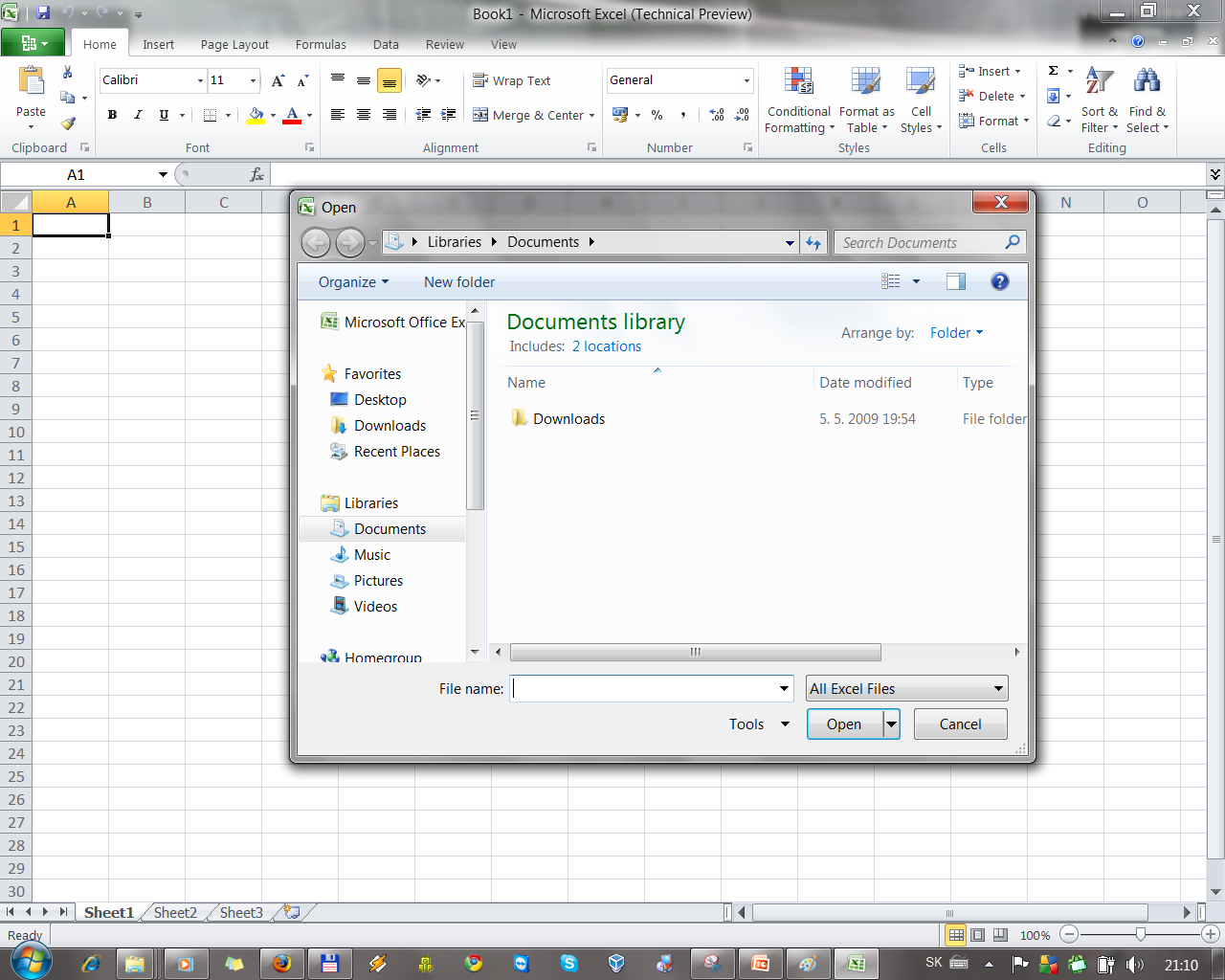Click the zoom slider handle in status bar
This screenshot has width=1225, height=980.
pos(1140,935)
